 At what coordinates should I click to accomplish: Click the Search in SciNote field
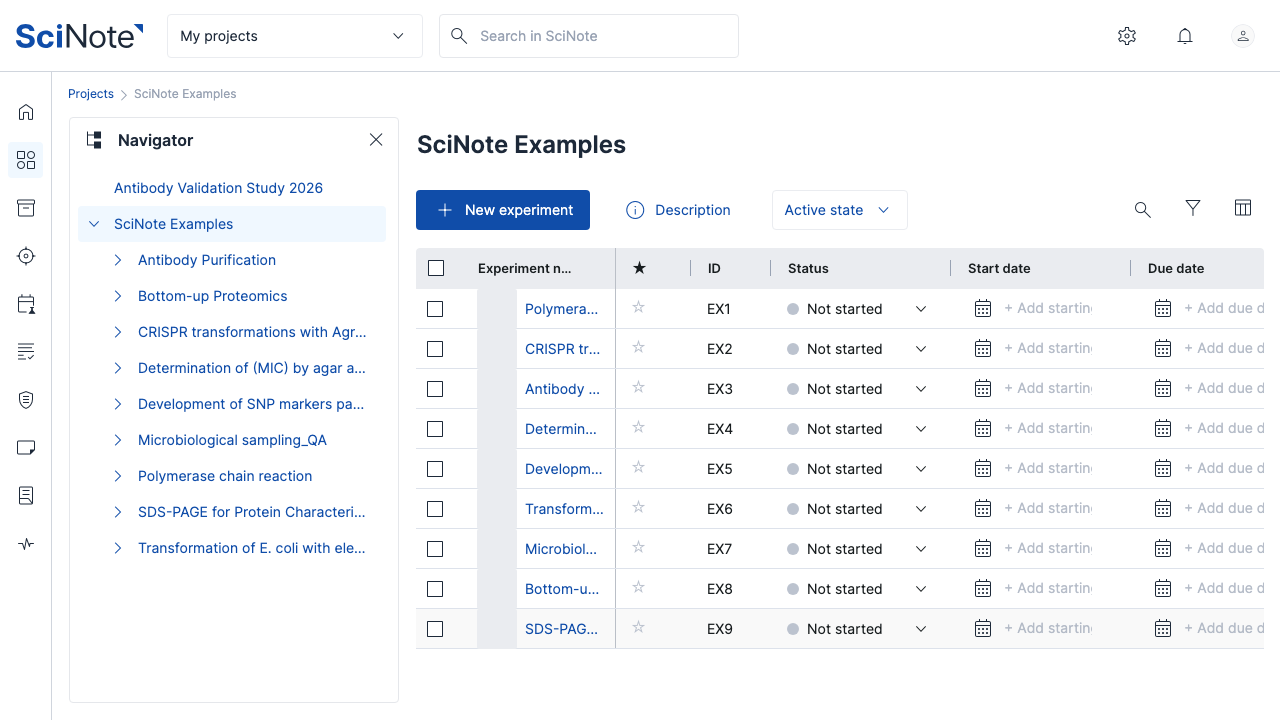point(589,36)
